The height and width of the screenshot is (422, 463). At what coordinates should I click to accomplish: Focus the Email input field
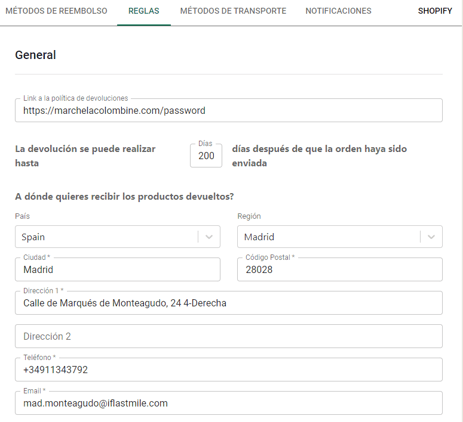[x=229, y=403]
